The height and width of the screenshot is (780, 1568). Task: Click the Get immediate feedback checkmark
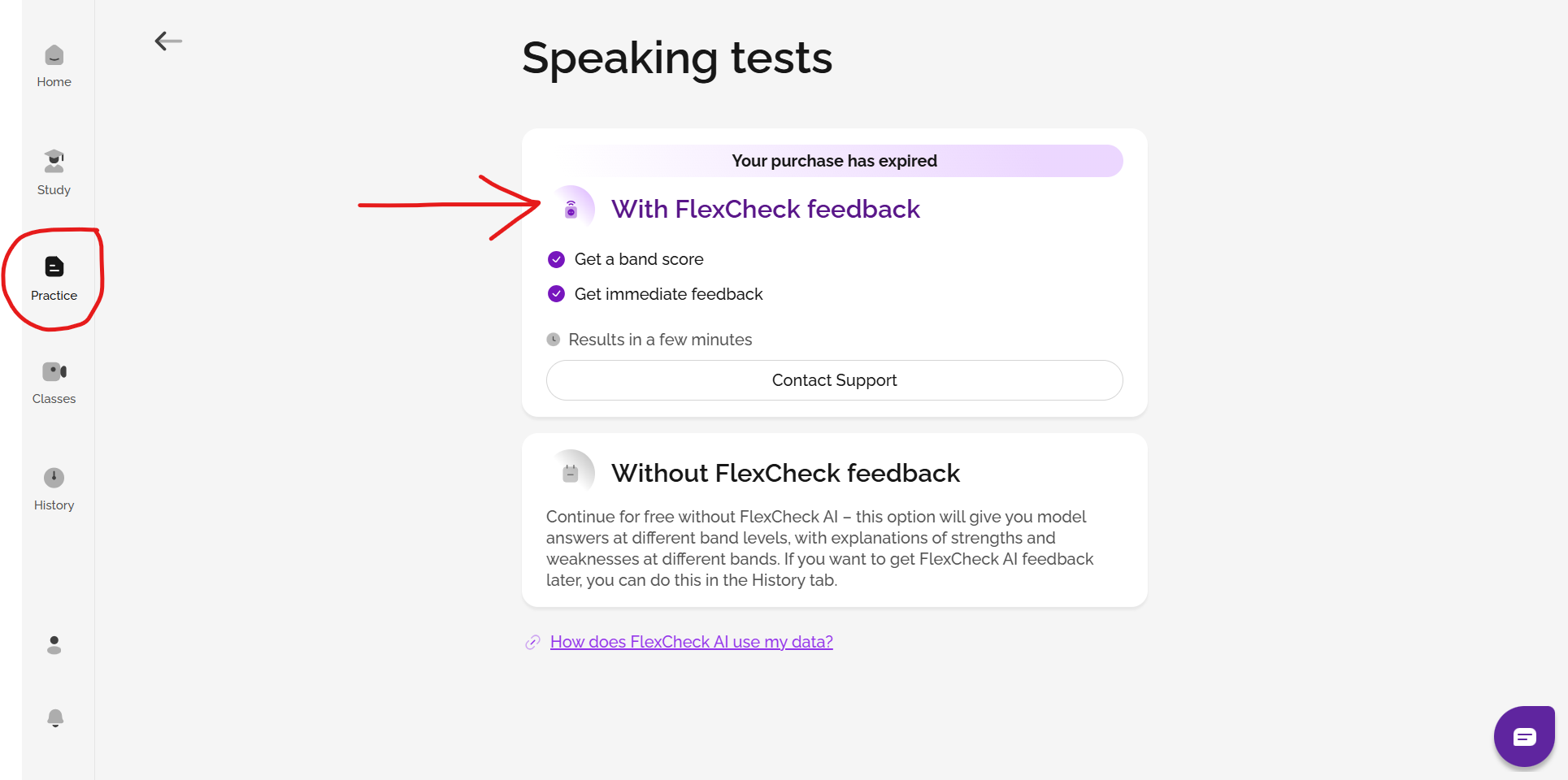point(556,294)
